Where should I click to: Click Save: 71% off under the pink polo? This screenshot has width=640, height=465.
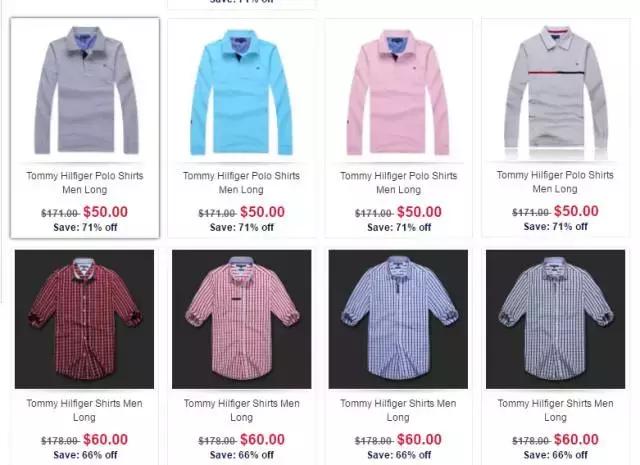(399, 227)
